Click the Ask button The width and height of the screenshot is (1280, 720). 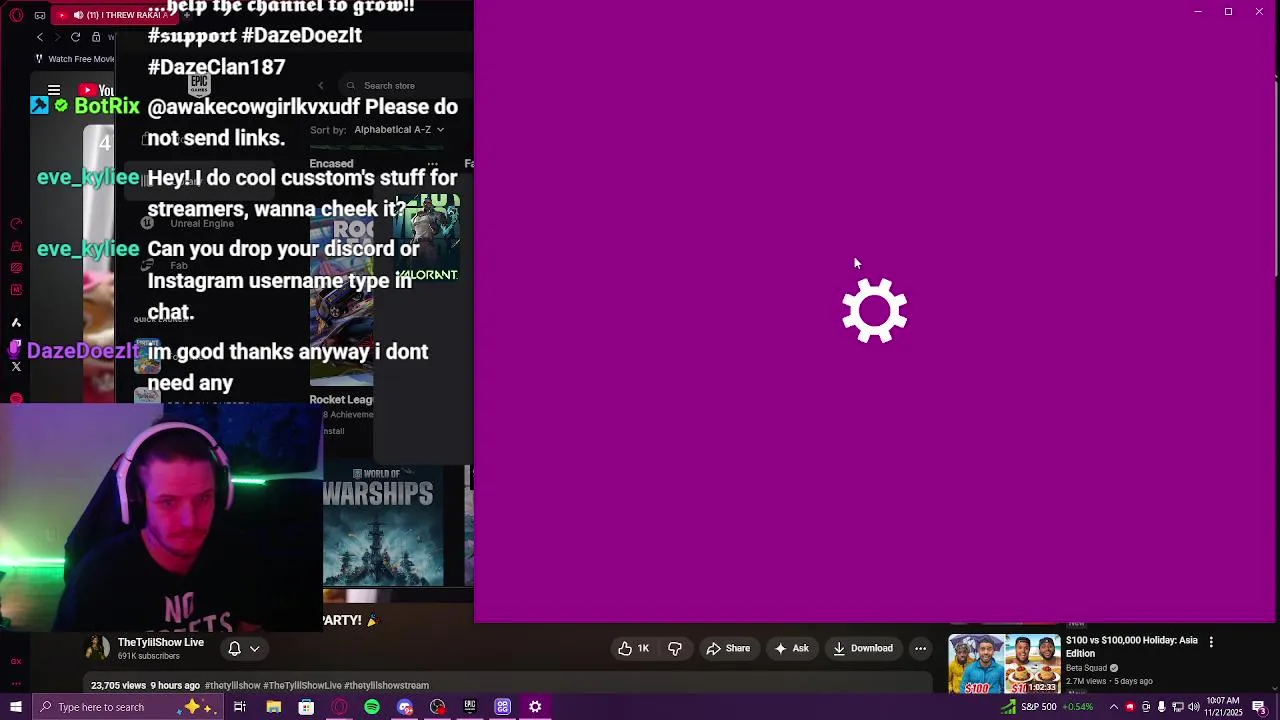click(x=791, y=648)
